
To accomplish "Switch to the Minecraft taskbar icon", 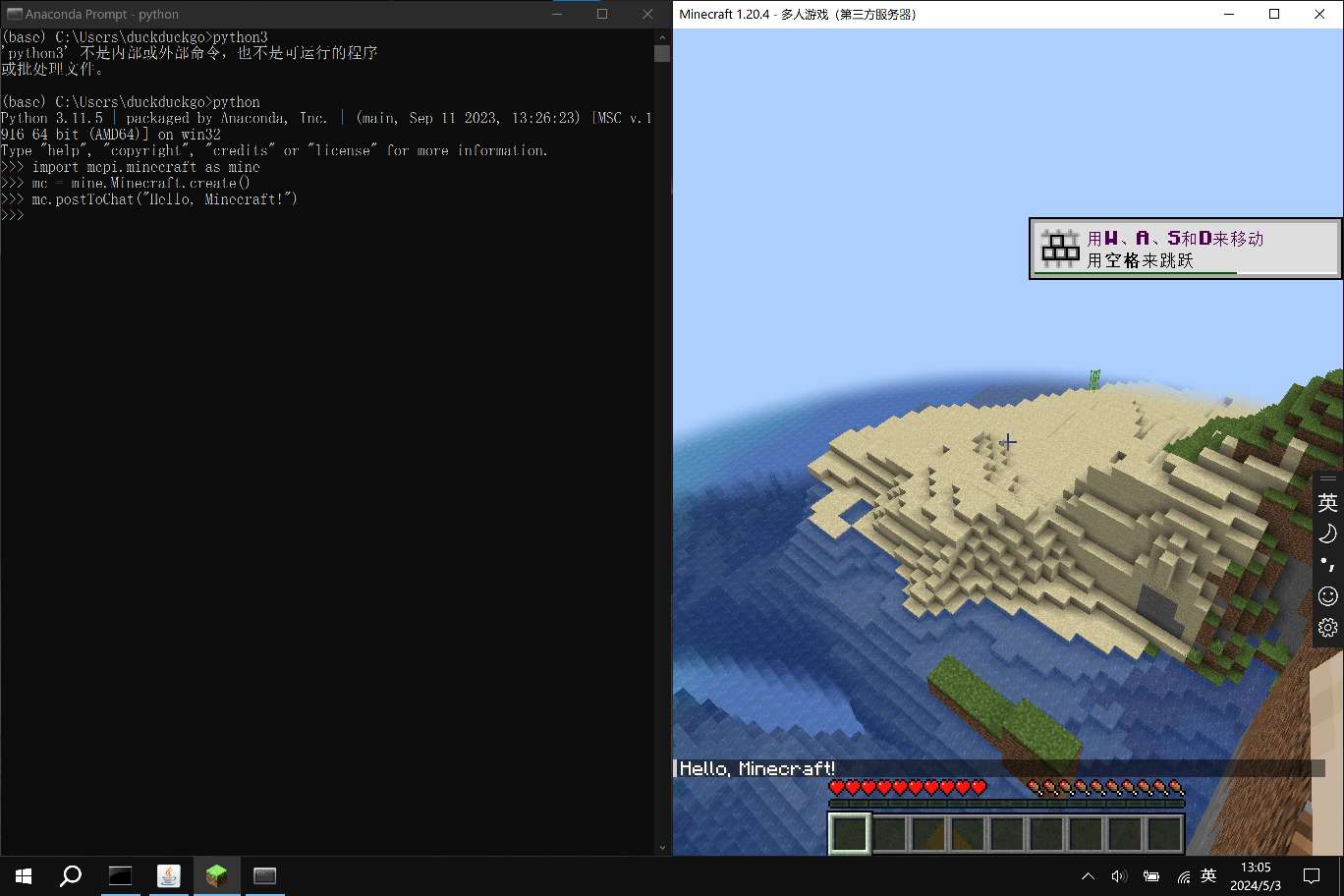I will [216, 875].
